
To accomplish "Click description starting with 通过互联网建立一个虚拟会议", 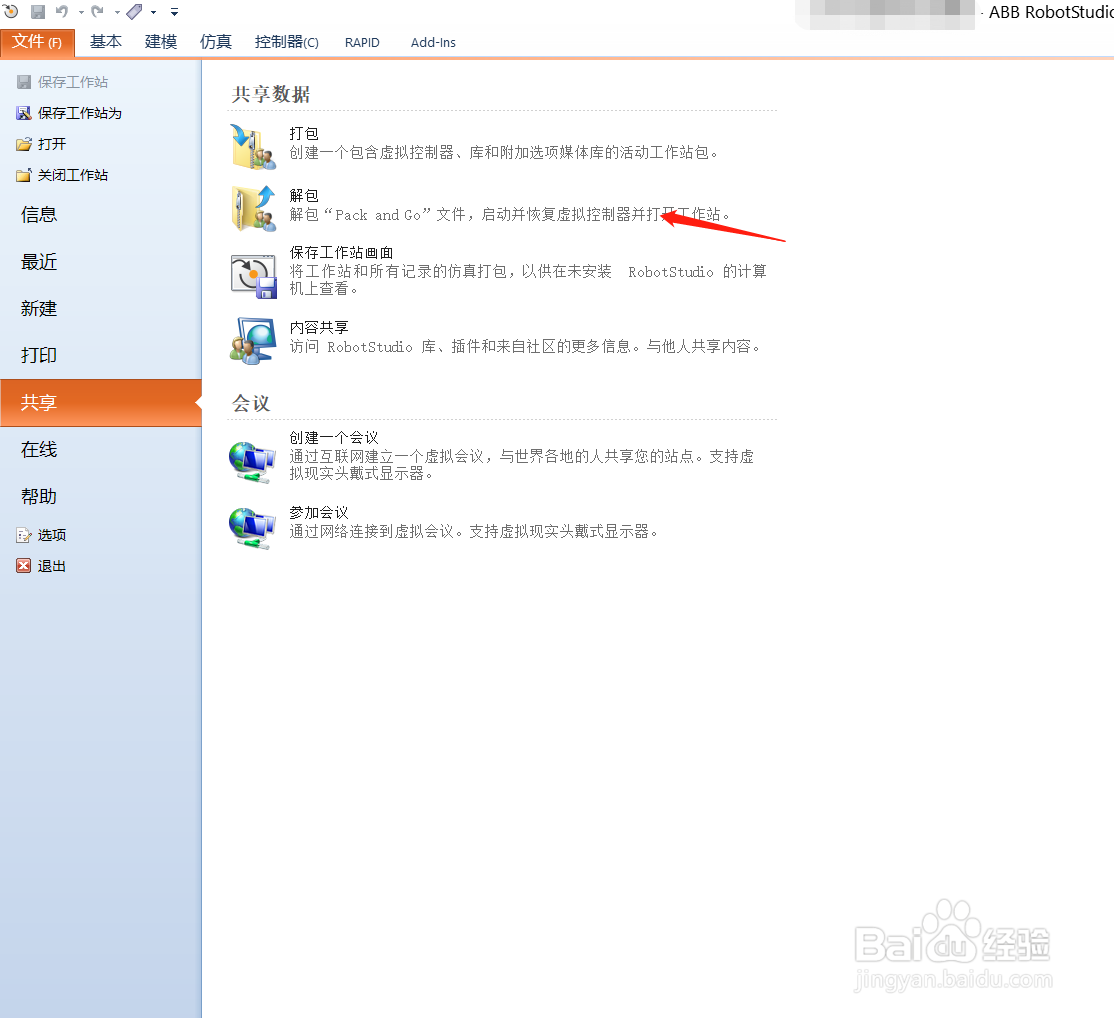I will pos(521,465).
